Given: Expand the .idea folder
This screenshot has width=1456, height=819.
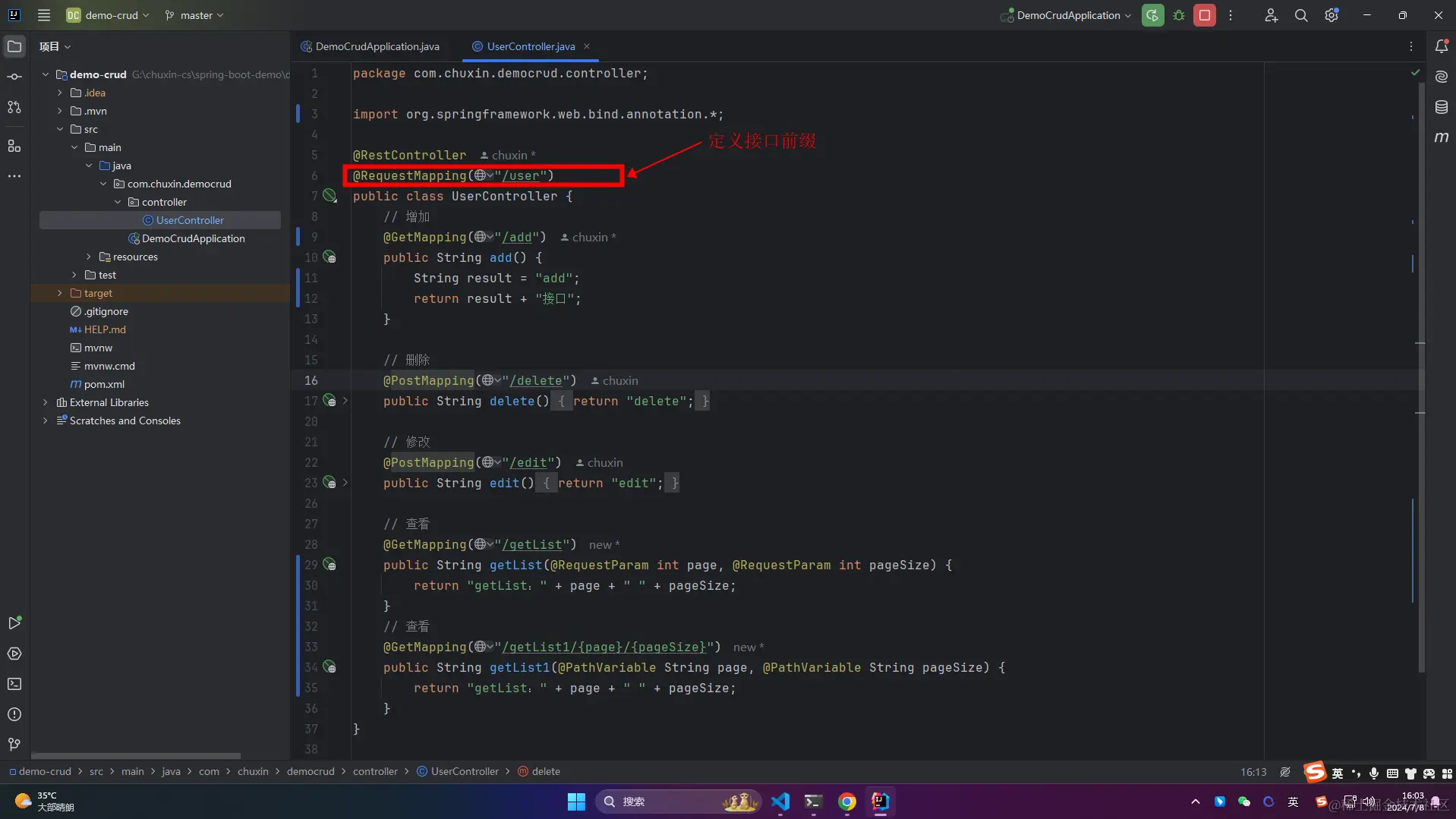Looking at the screenshot, I should pos(60,93).
